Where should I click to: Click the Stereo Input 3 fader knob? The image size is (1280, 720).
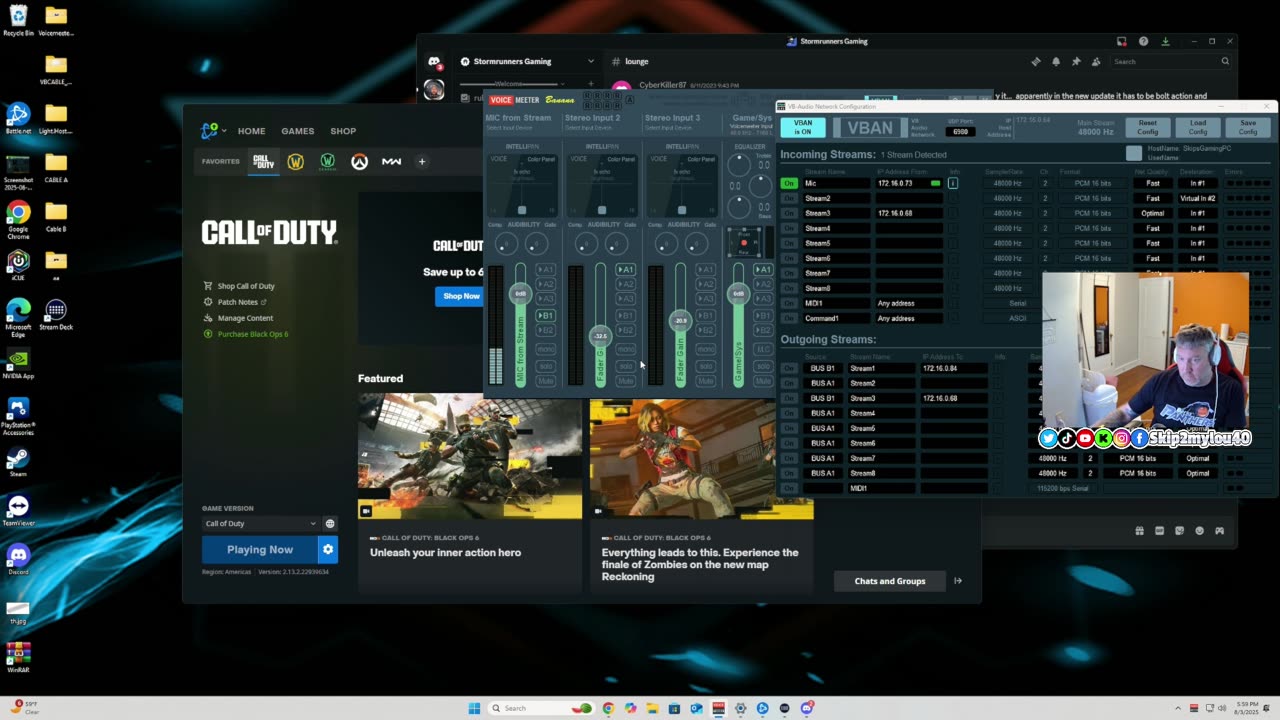point(680,321)
